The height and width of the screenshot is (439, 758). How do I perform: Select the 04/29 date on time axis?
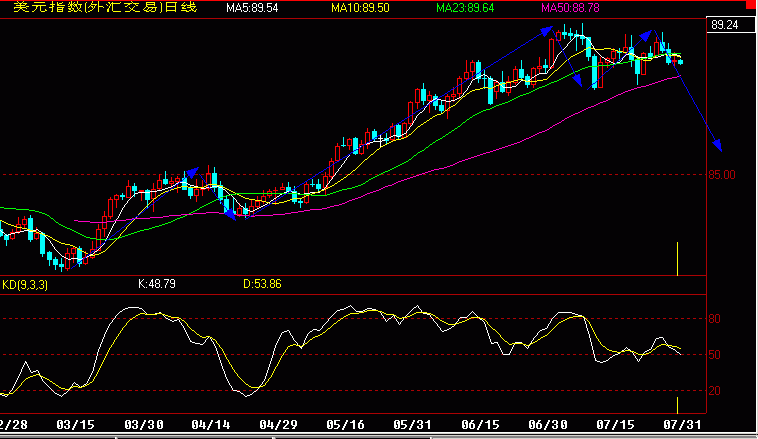click(x=278, y=425)
